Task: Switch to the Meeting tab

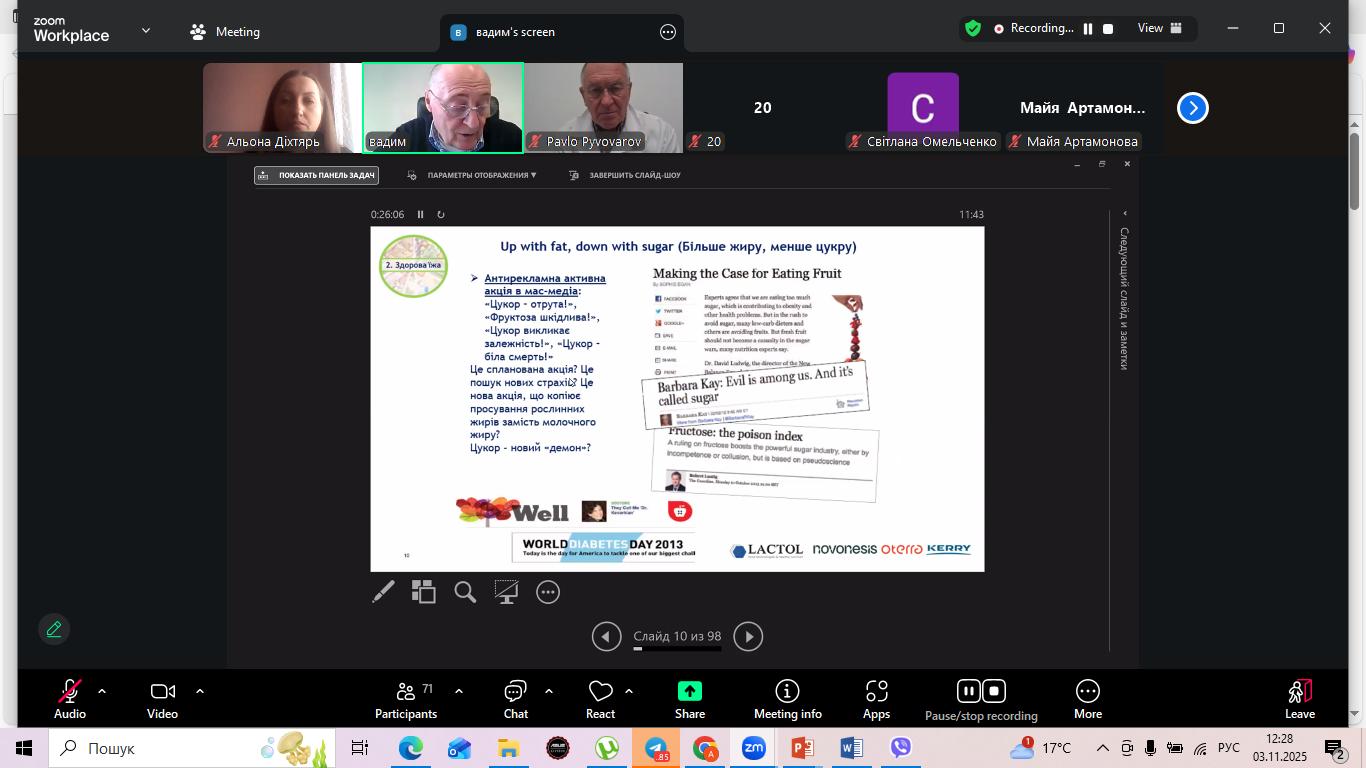Action: click(225, 32)
